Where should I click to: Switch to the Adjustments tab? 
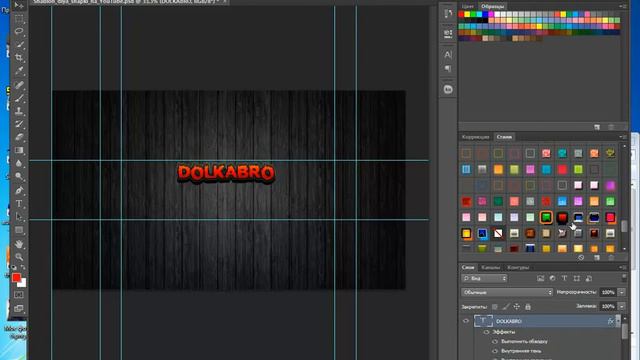(476, 137)
